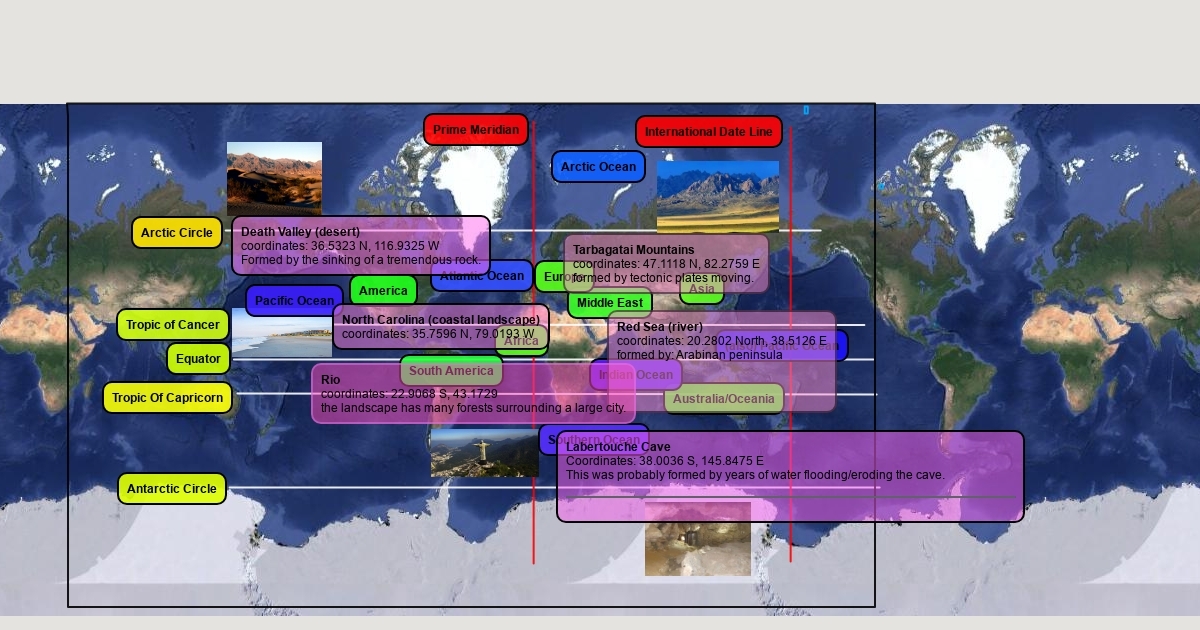1200x630 pixels.
Task: Select the Arctic Ocean label
Action: (x=598, y=167)
